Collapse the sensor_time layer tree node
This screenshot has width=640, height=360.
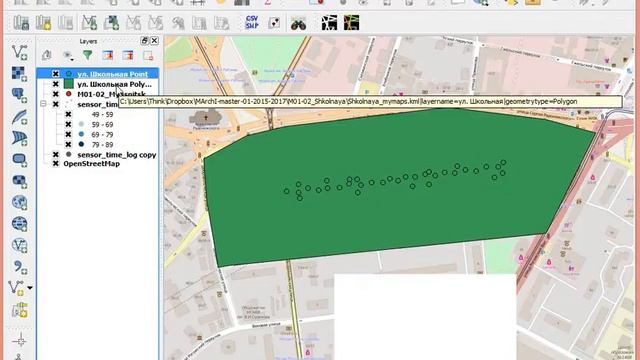click(x=43, y=104)
